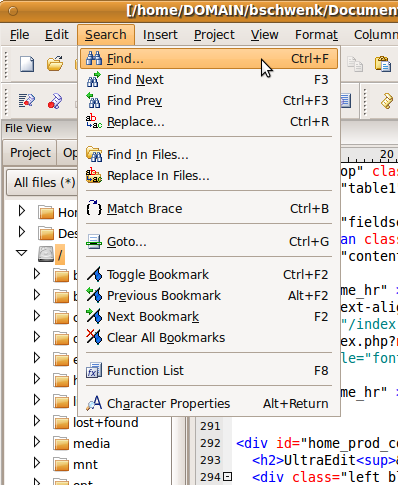Screen dimensions: 398x485
Task: Select Replace In Files... entry
Action: pyautogui.click(x=209, y=176)
